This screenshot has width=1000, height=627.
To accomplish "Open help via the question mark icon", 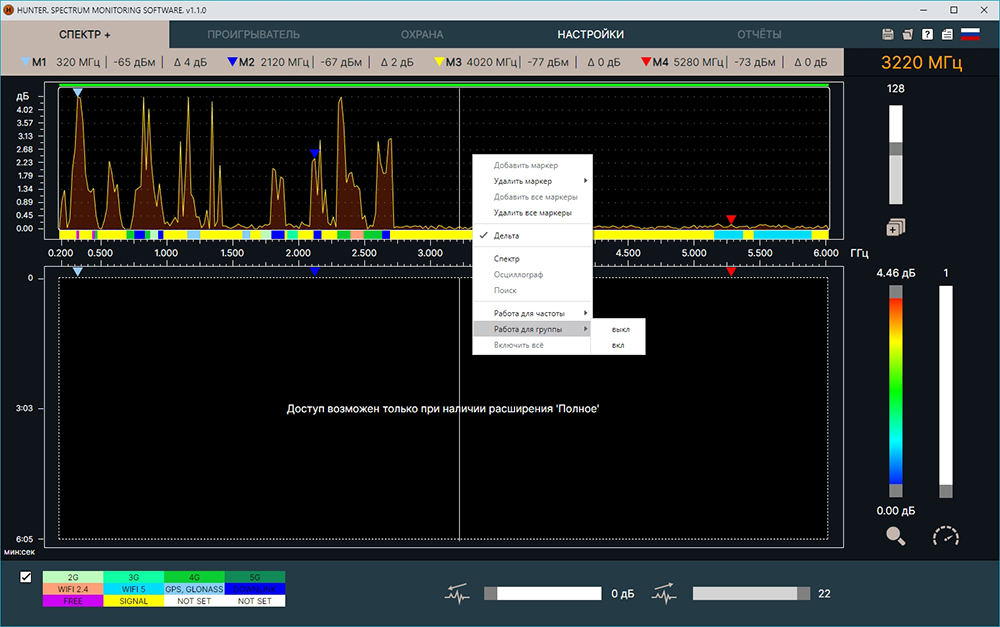I will pos(928,34).
